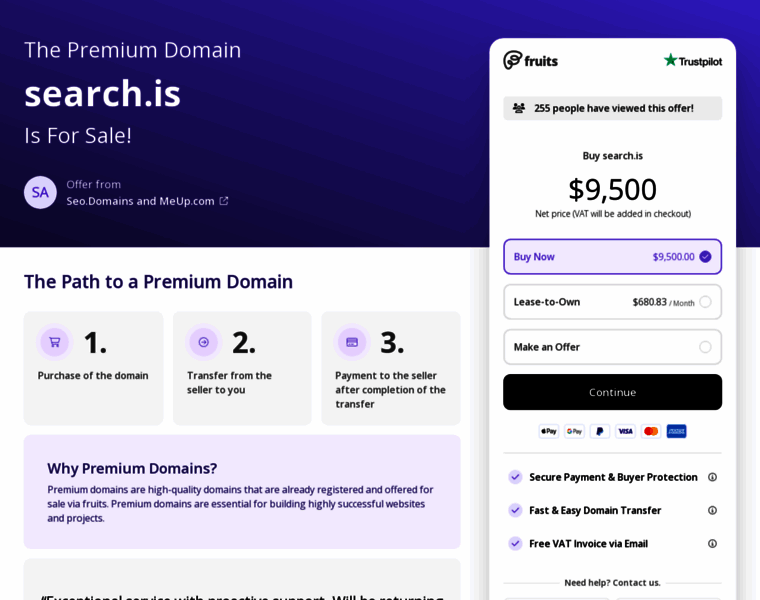
Task: Open the Trustpilot logo link
Action: pos(692,60)
